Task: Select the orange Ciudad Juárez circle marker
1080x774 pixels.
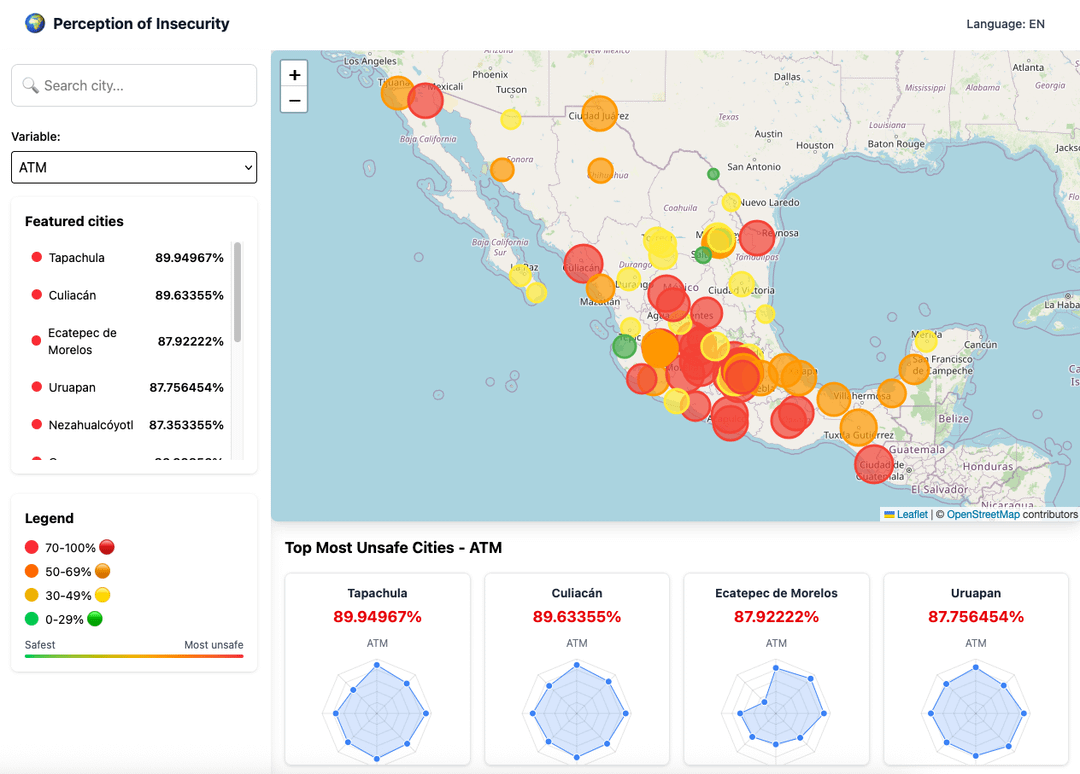Action: [x=599, y=114]
